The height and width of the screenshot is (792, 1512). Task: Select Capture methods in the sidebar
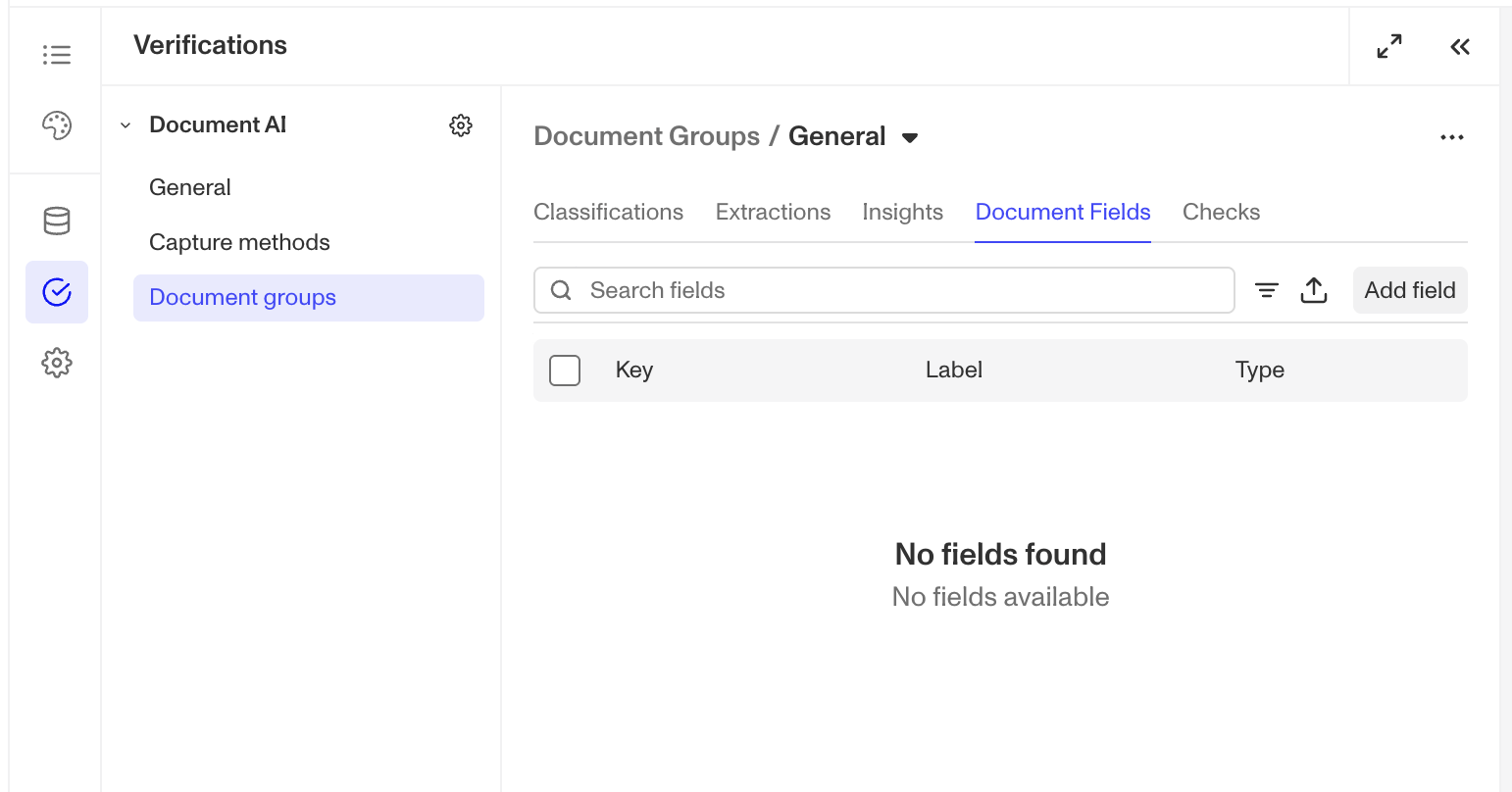click(239, 242)
